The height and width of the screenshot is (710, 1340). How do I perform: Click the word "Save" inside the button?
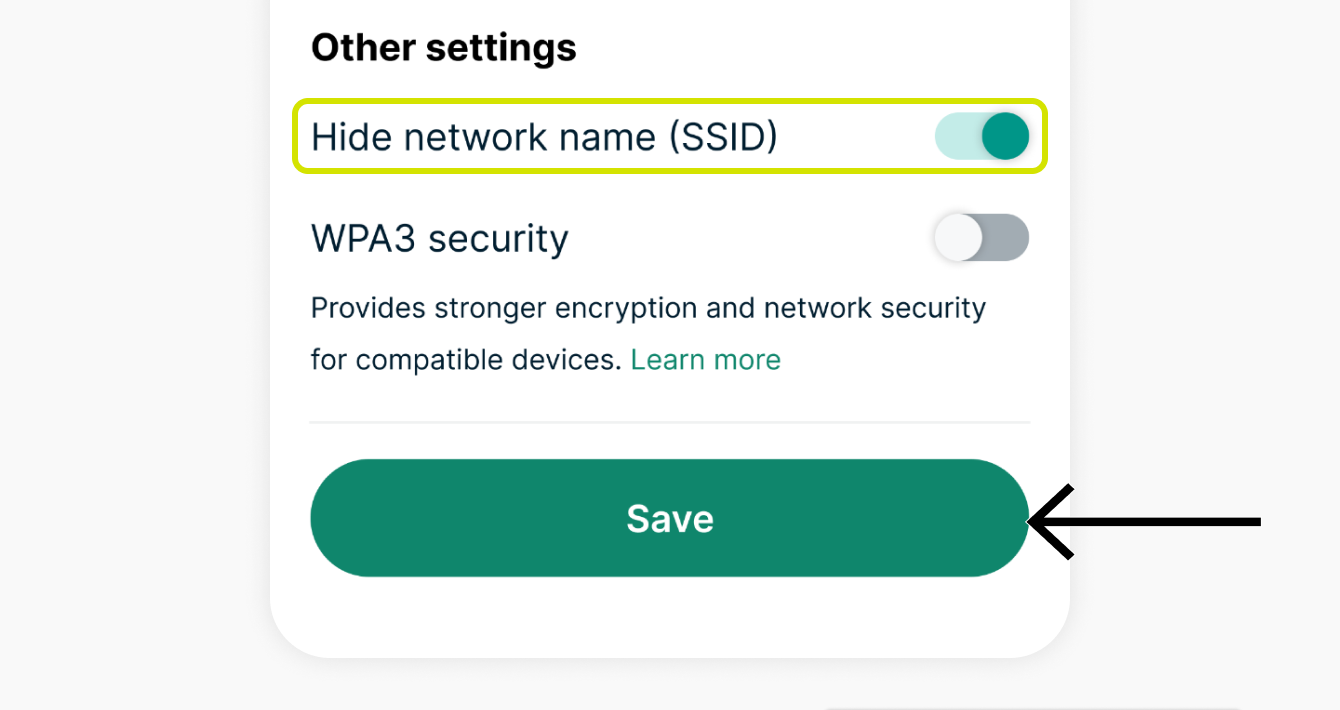[669, 519]
